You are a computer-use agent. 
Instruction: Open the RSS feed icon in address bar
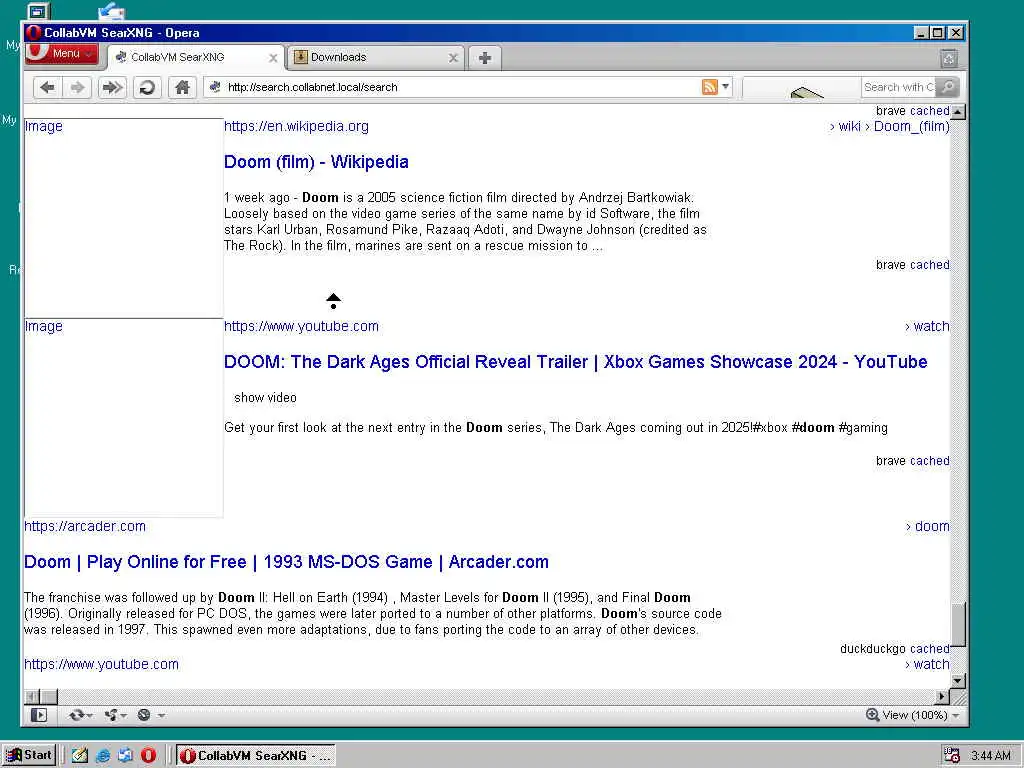709,86
